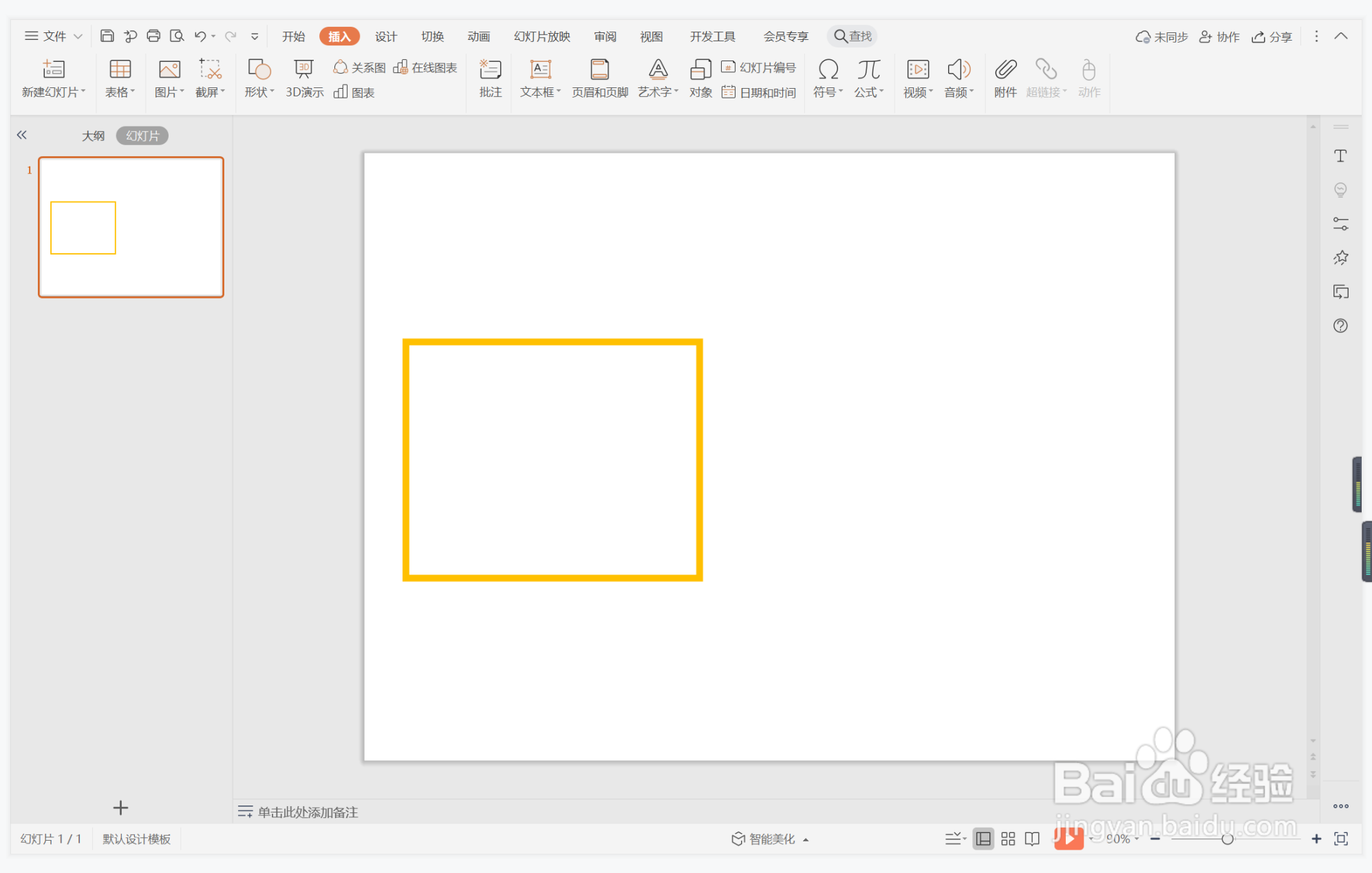Insert 幻灯片编号 slide number
Viewport: 1372px width, 873px height.
(x=759, y=67)
